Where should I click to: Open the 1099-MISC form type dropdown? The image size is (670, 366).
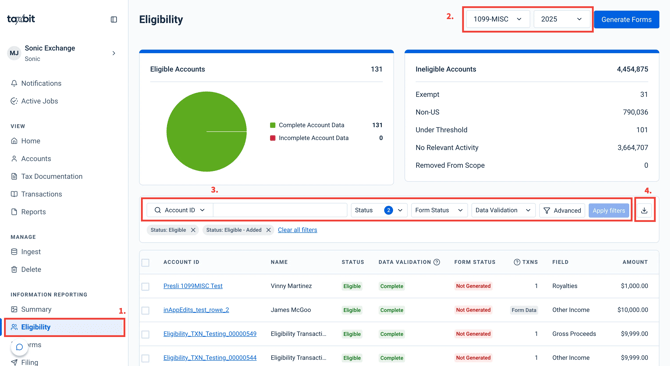click(x=498, y=19)
